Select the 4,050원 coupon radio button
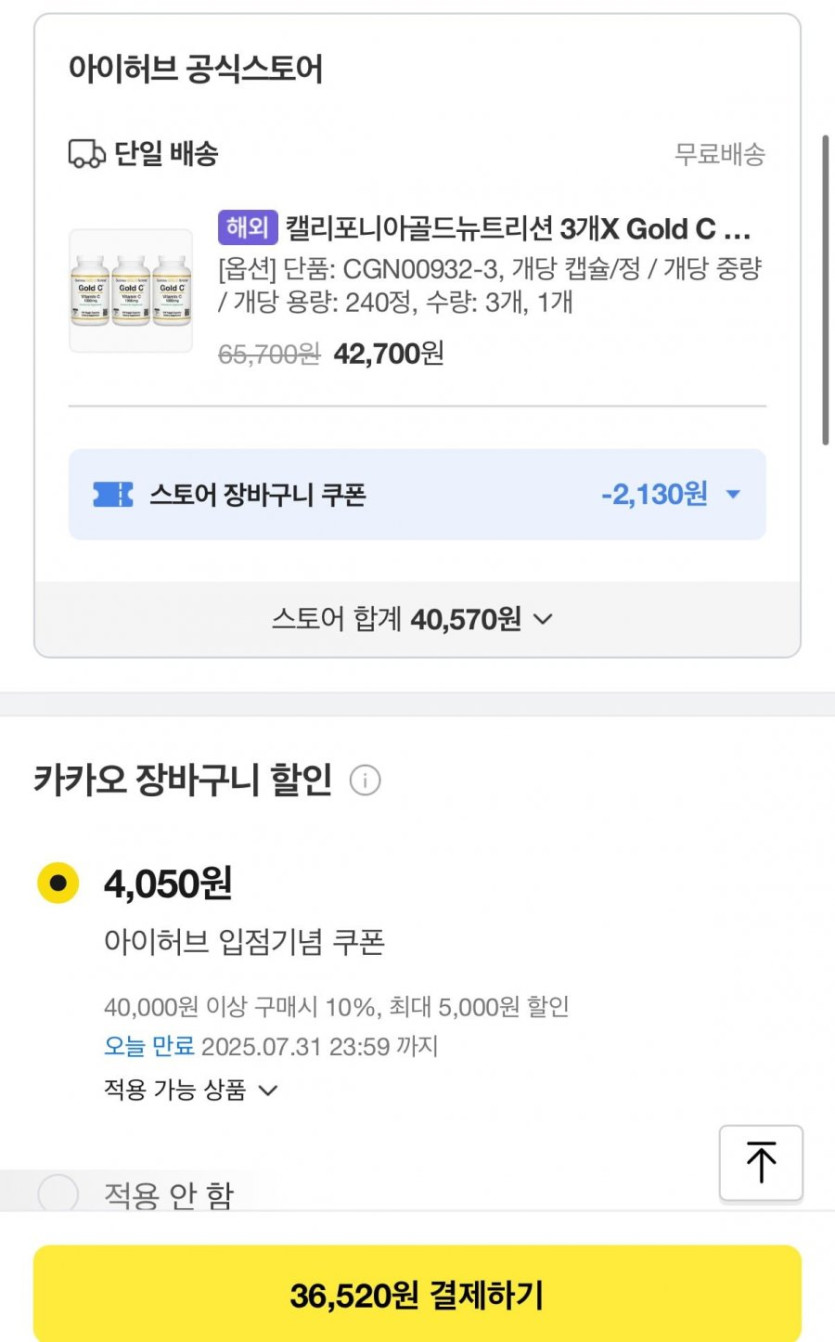 [58, 883]
